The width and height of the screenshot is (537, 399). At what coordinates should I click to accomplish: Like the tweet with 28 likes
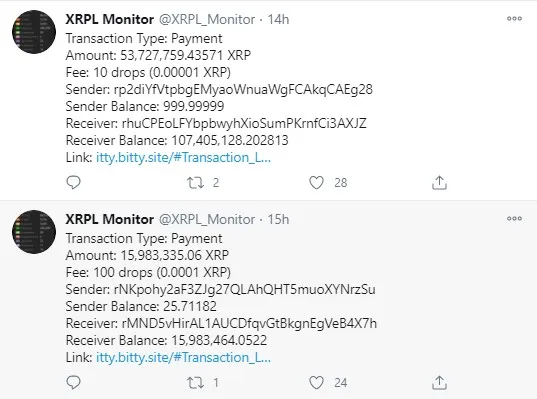coord(316,183)
